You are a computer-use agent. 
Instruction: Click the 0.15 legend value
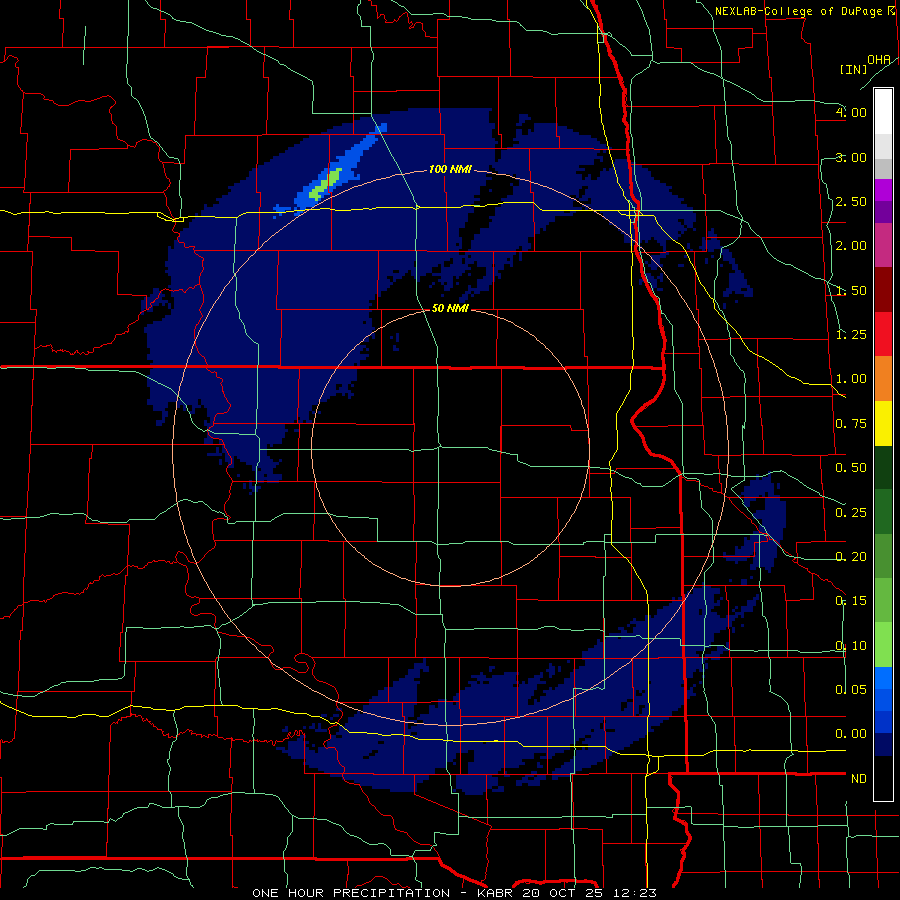click(851, 601)
